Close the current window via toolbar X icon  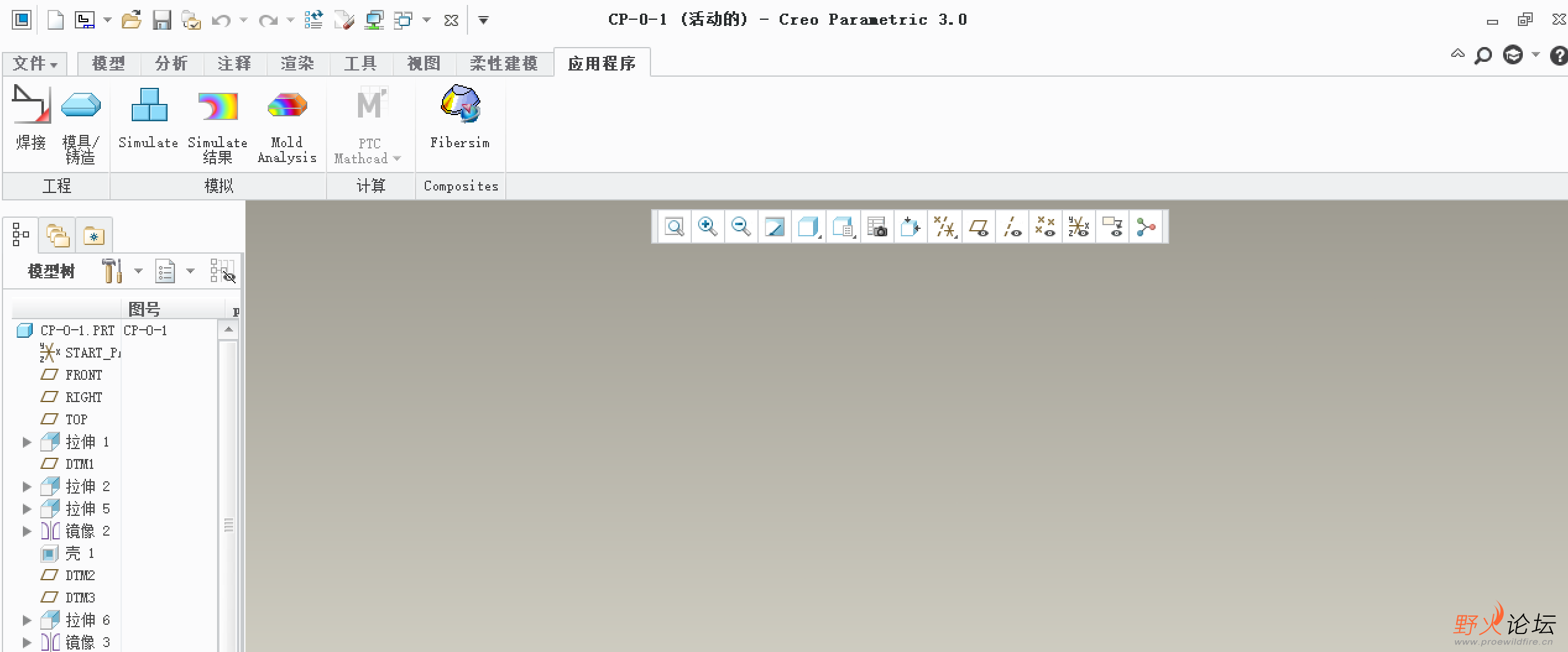coord(451,20)
